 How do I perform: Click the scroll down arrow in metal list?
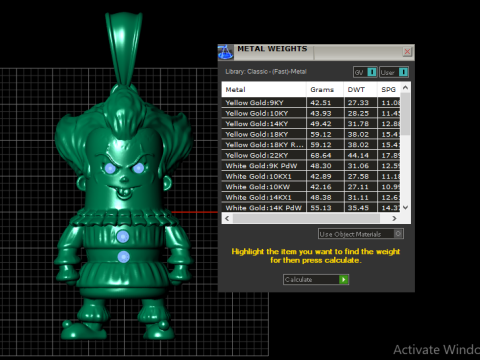pos(405,207)
